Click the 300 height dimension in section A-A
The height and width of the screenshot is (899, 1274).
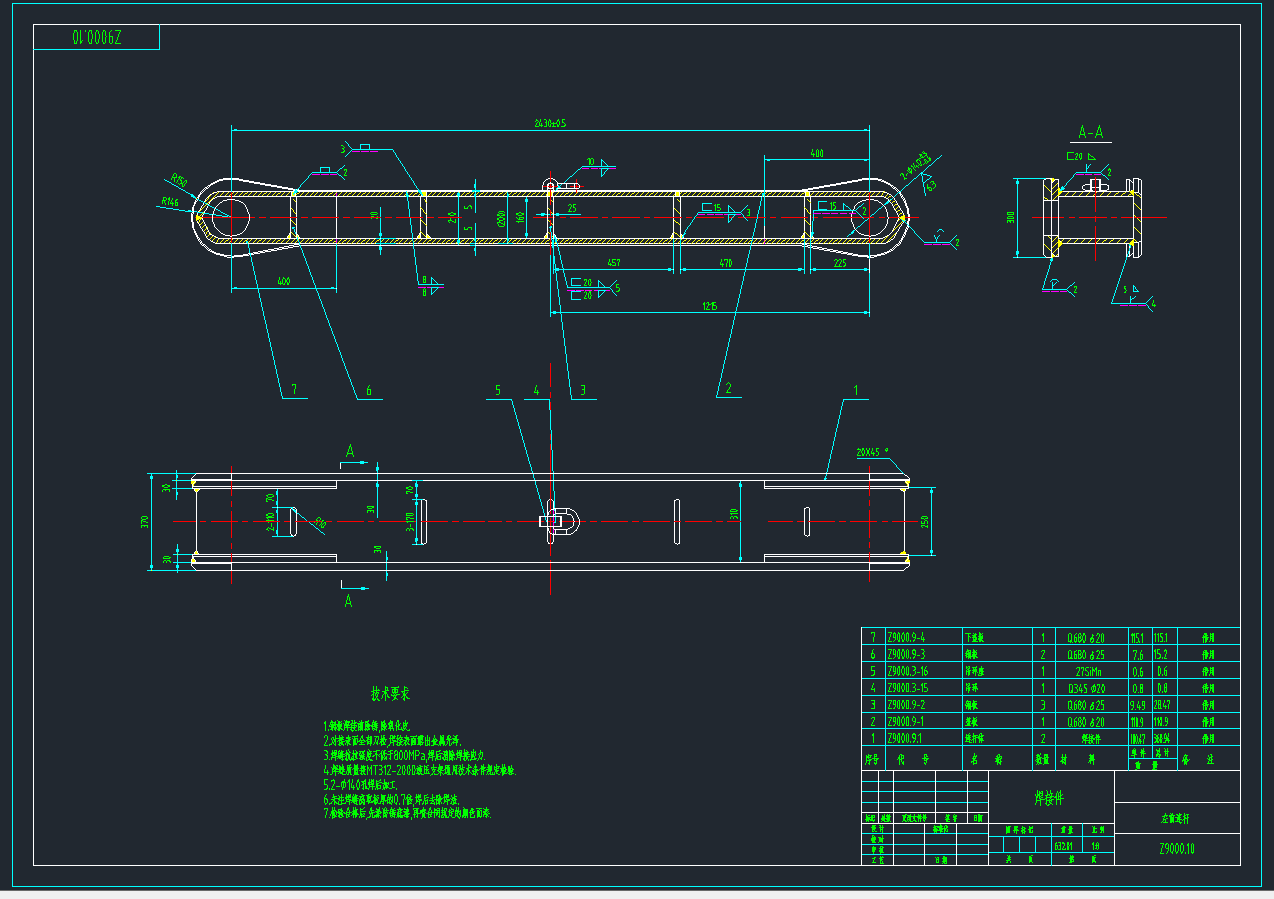pyautogui.click(x=1011, y=218)
